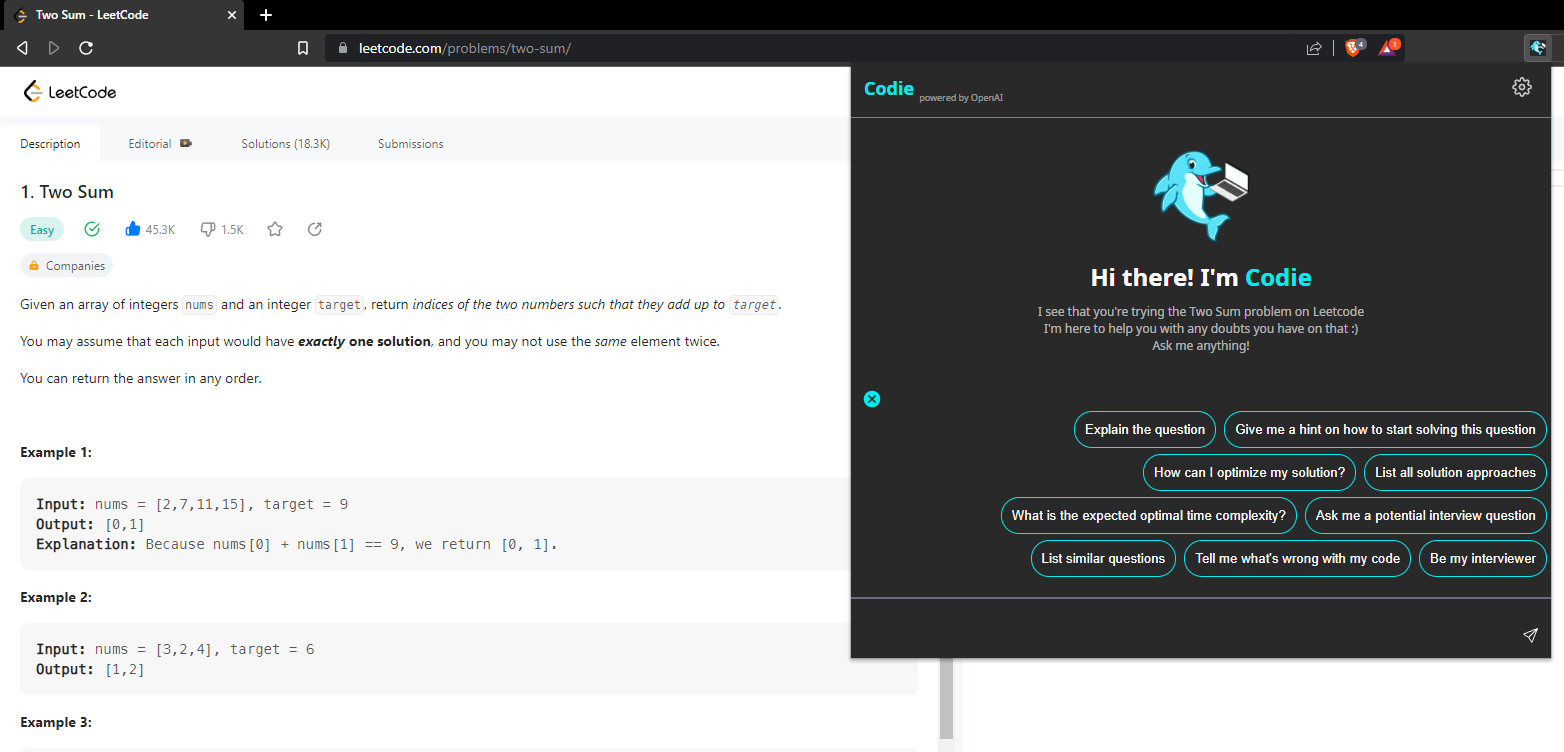Image resolution: width=1564 pixels, height=752 pixels.
Task: Click the Codie chat message input field
Action: [1180, 635]
